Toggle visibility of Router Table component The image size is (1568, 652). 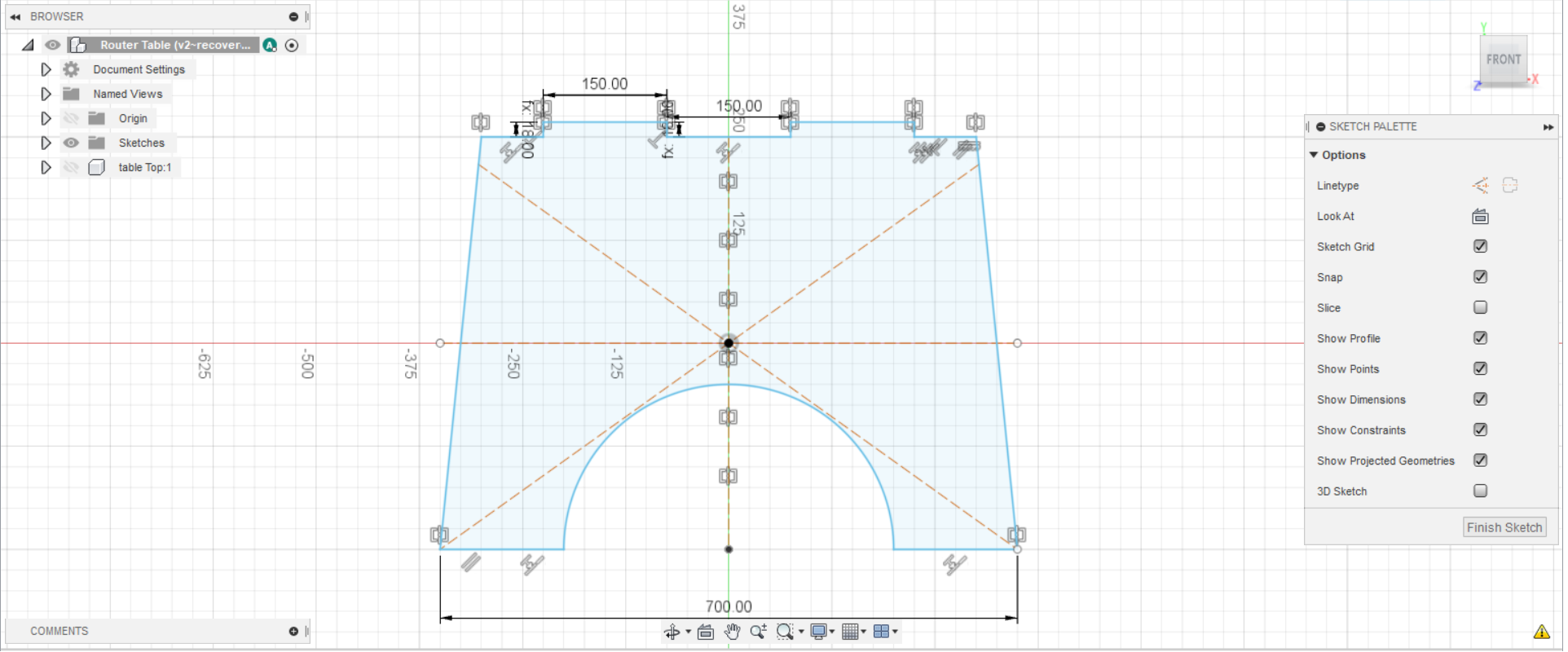click(x=52, y=46)
